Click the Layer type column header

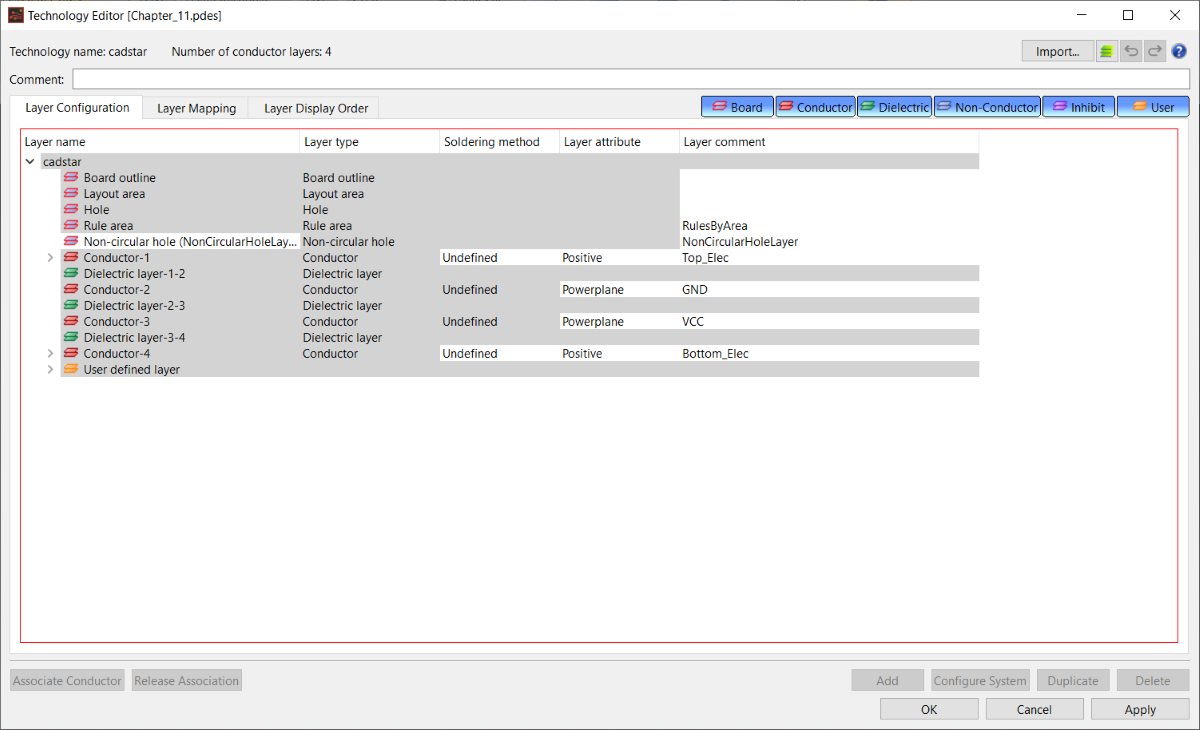point(370,142)
